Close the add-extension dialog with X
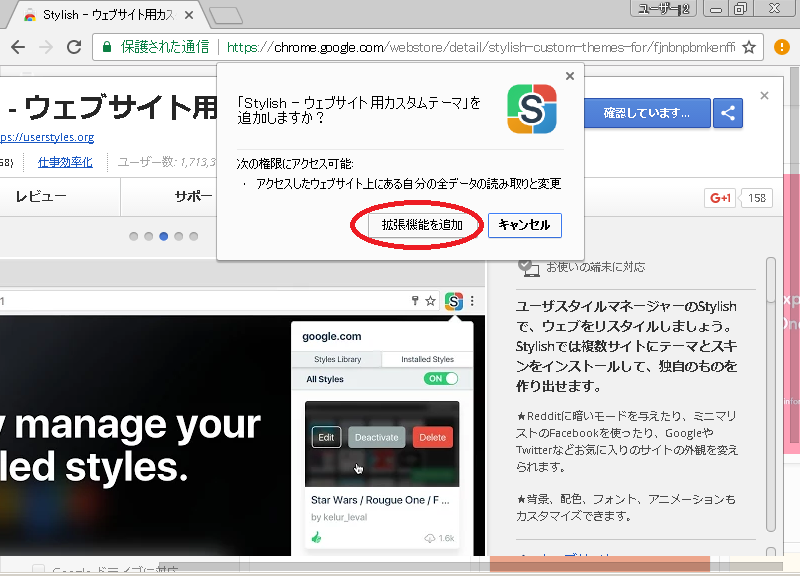Image resolution: width=800 pixels, height=576 pixels. [x=570, y=76]
